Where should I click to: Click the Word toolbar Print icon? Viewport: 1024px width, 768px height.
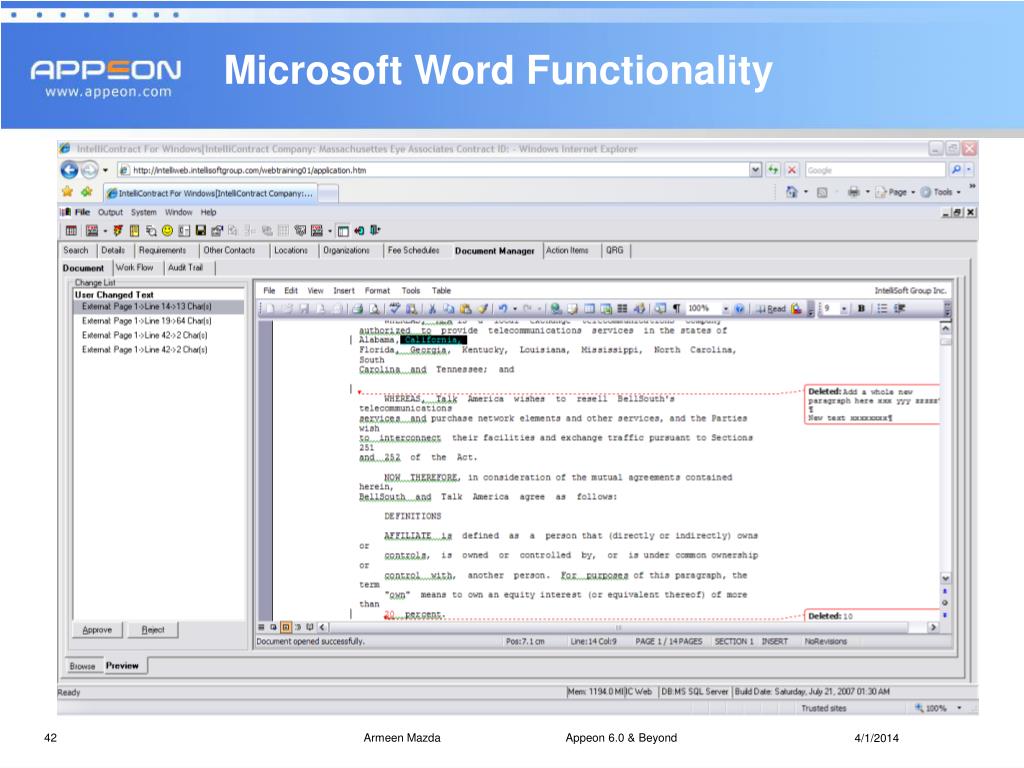(x=358, y=309)
